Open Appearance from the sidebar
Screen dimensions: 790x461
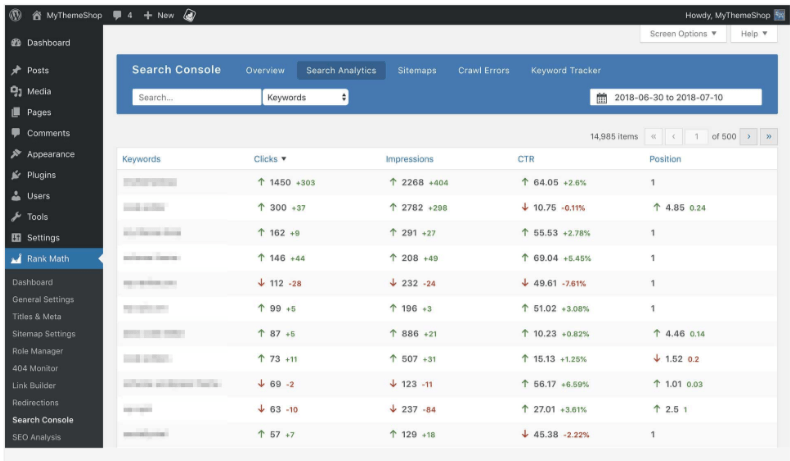tap(50, 154)
